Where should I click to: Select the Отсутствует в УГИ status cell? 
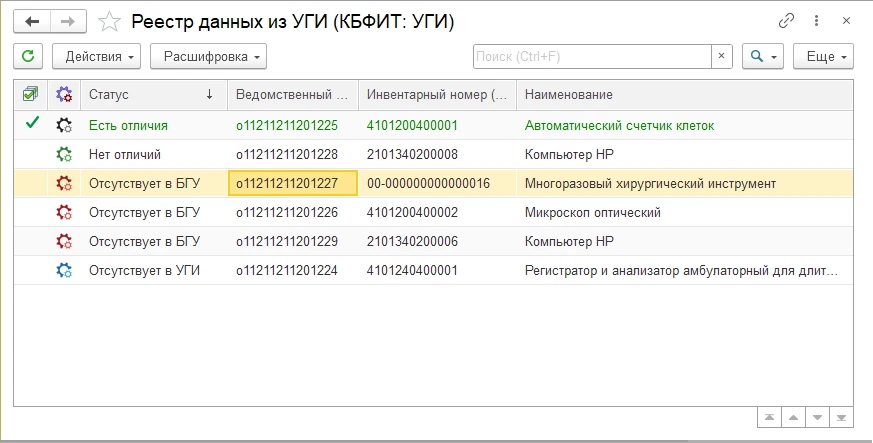[x=154, y=270]
